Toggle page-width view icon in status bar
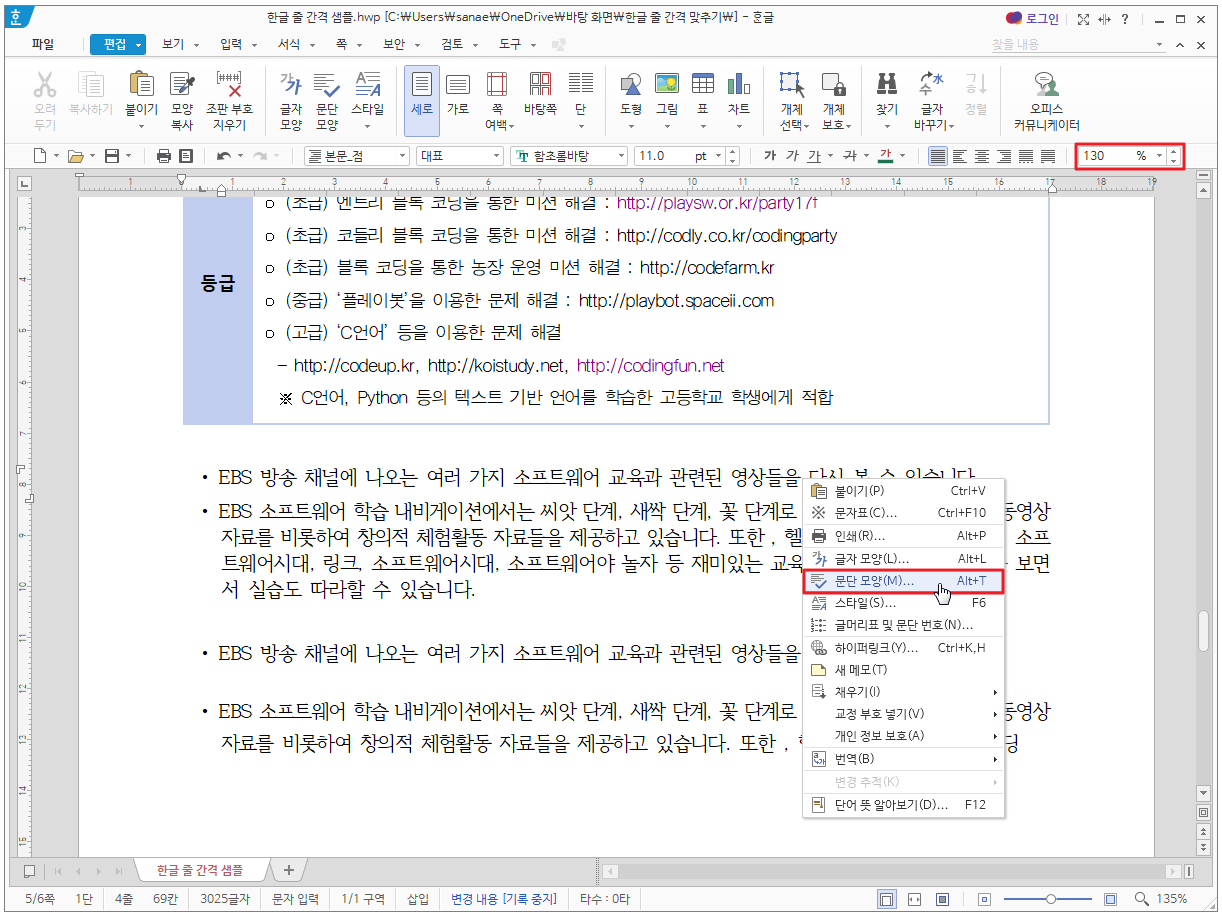 tap(914, 899)
